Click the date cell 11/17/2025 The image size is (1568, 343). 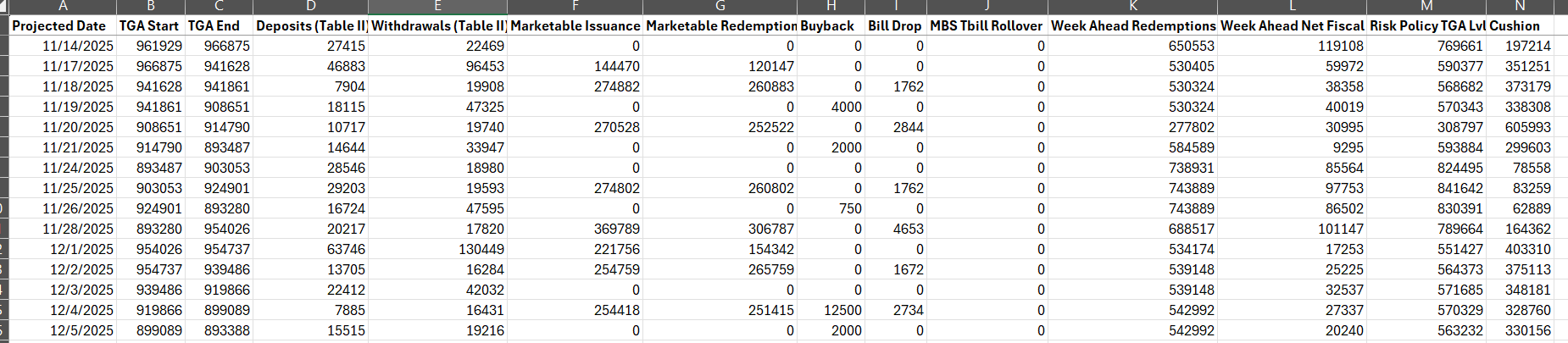(x=63, y=66)
